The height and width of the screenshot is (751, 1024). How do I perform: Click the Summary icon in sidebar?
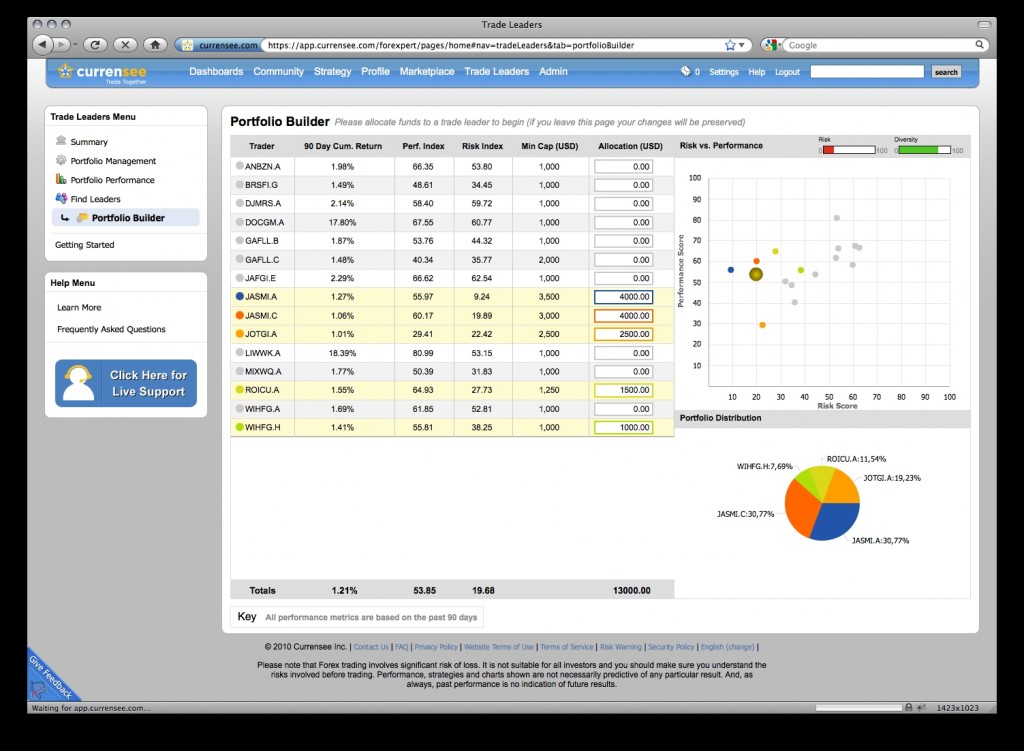point(61,141)
